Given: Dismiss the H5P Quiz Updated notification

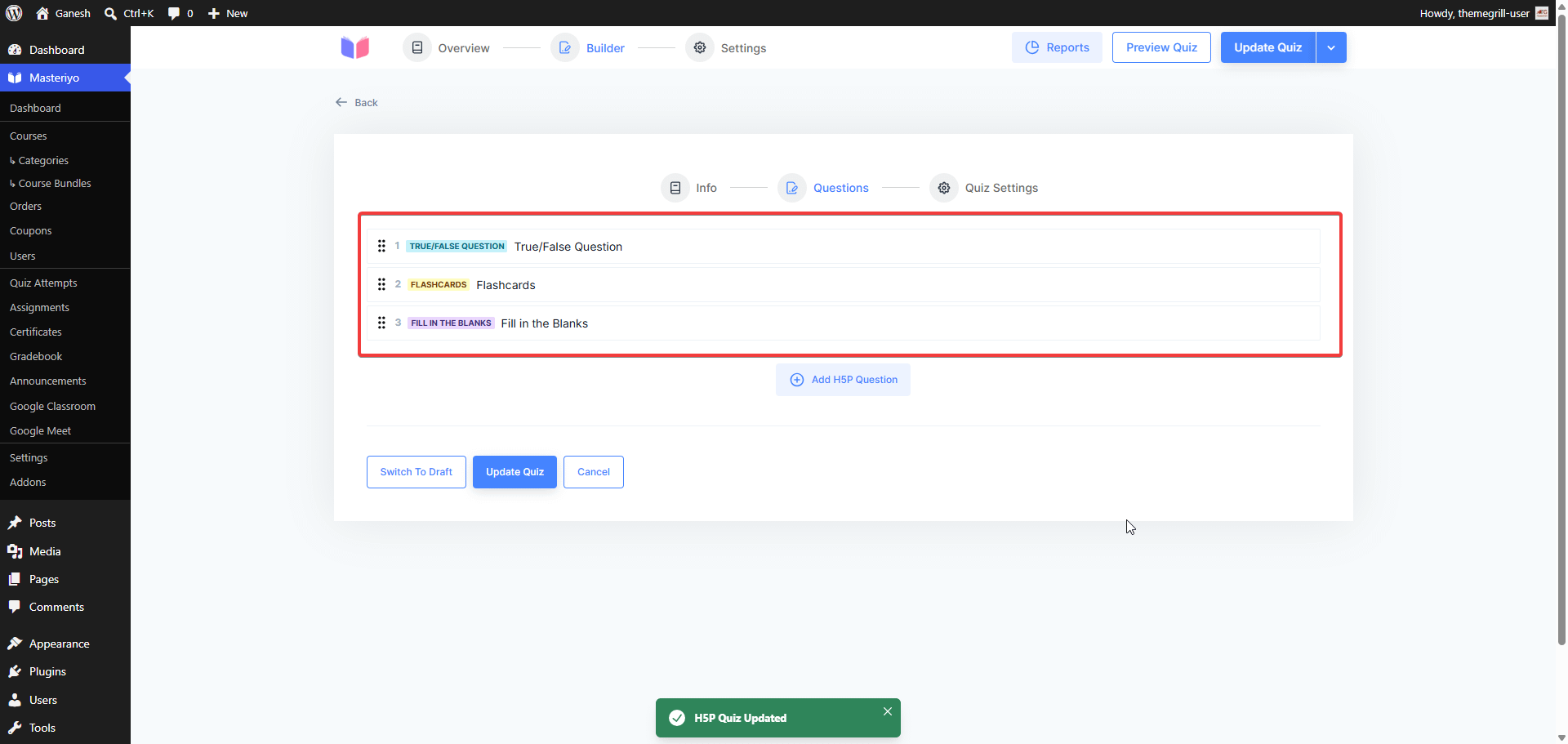Looking at the screenshot, I should tap(888, 711).
